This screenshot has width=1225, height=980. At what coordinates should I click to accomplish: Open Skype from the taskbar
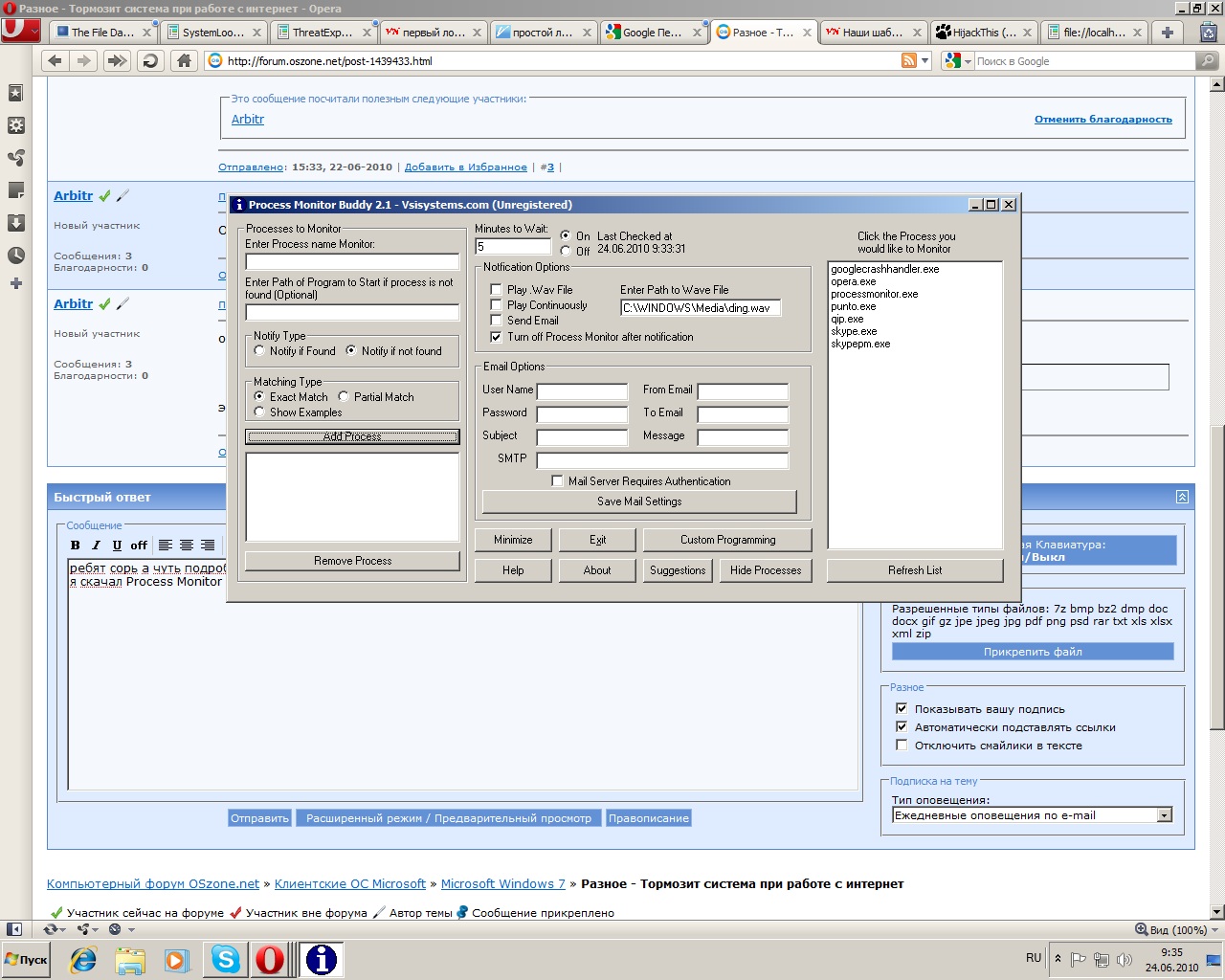click(x=226, y=959)
